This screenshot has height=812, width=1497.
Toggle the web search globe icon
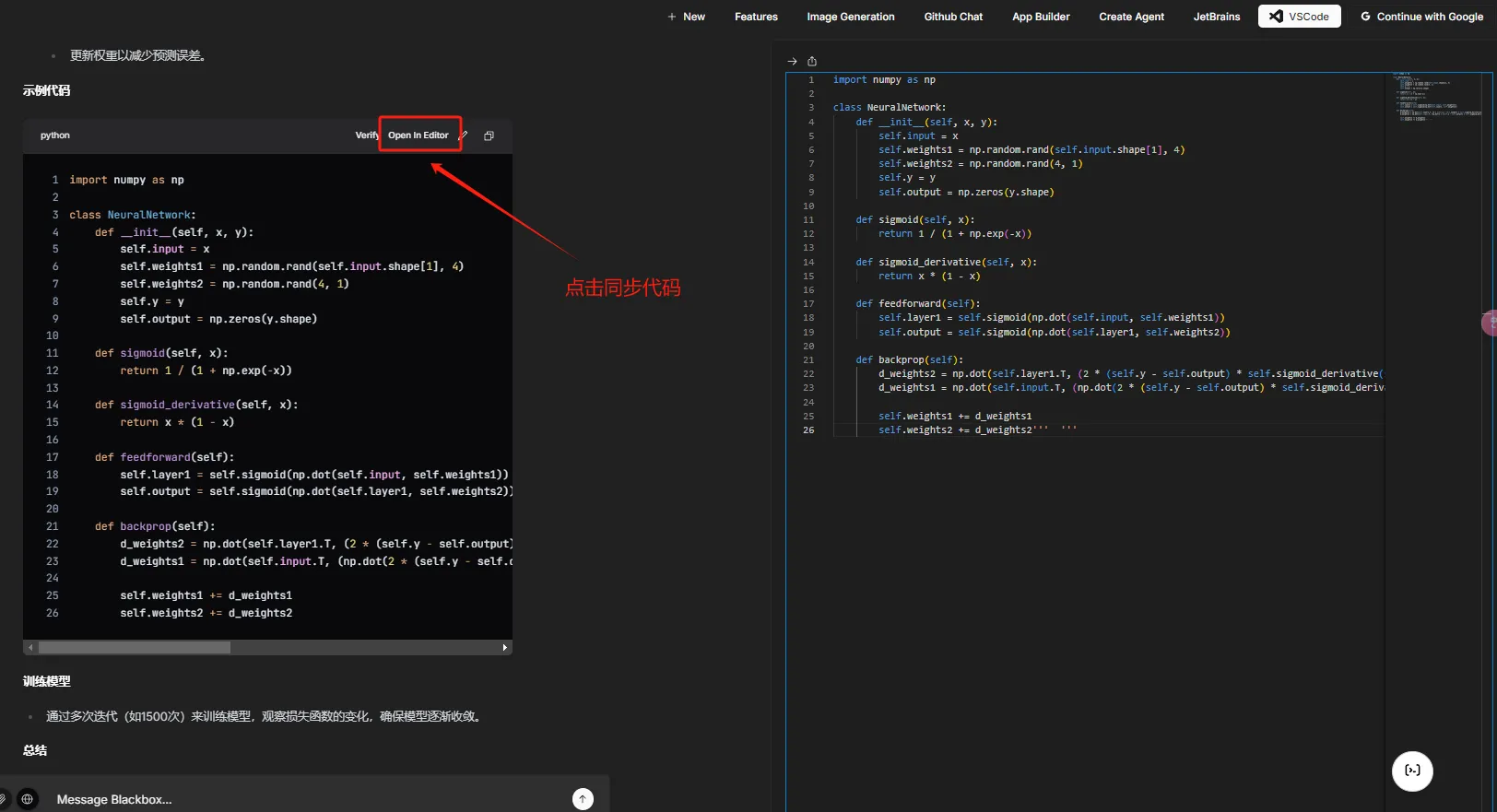coord(27,799)
